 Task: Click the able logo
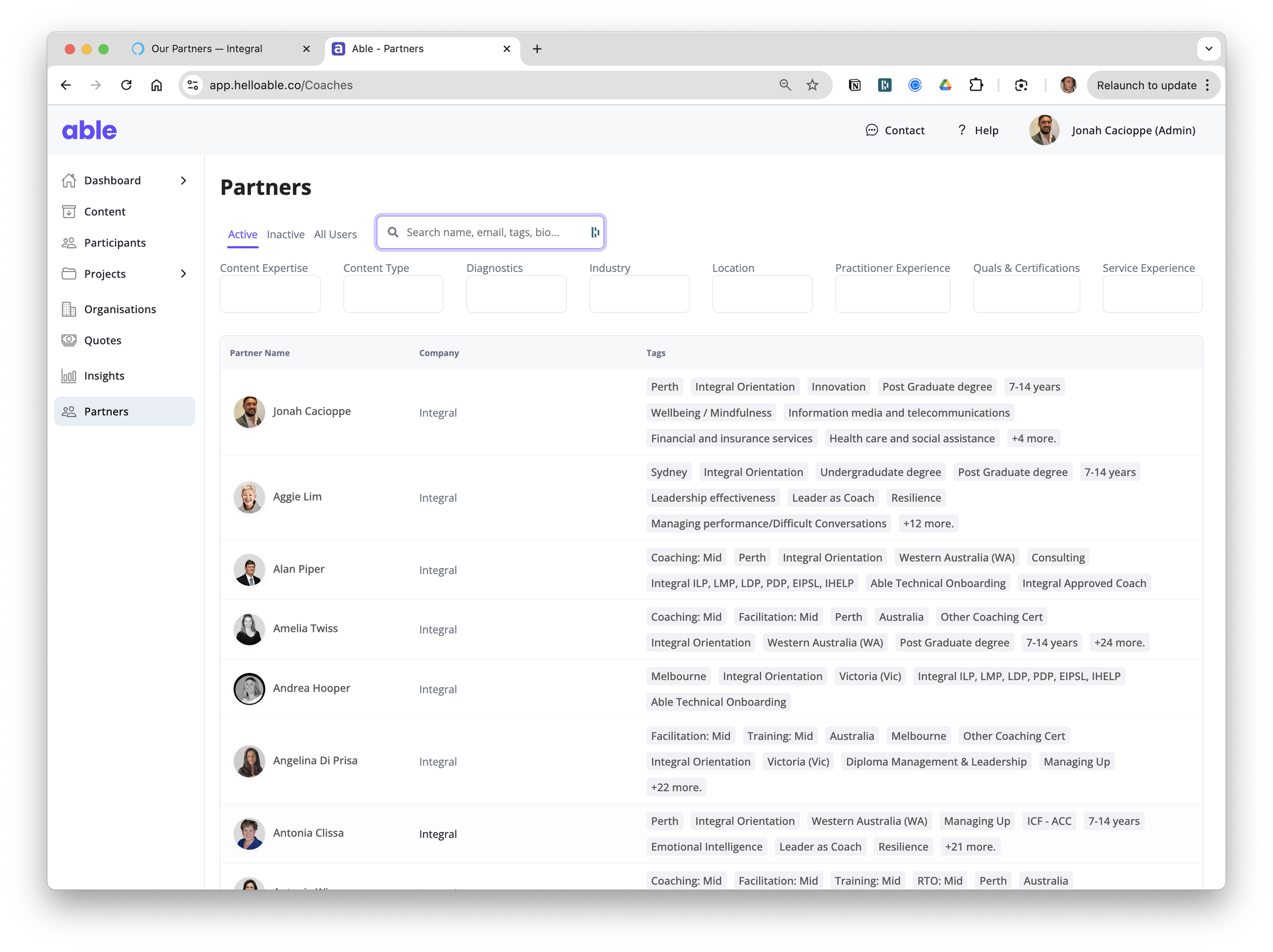[x=89, y=130]
